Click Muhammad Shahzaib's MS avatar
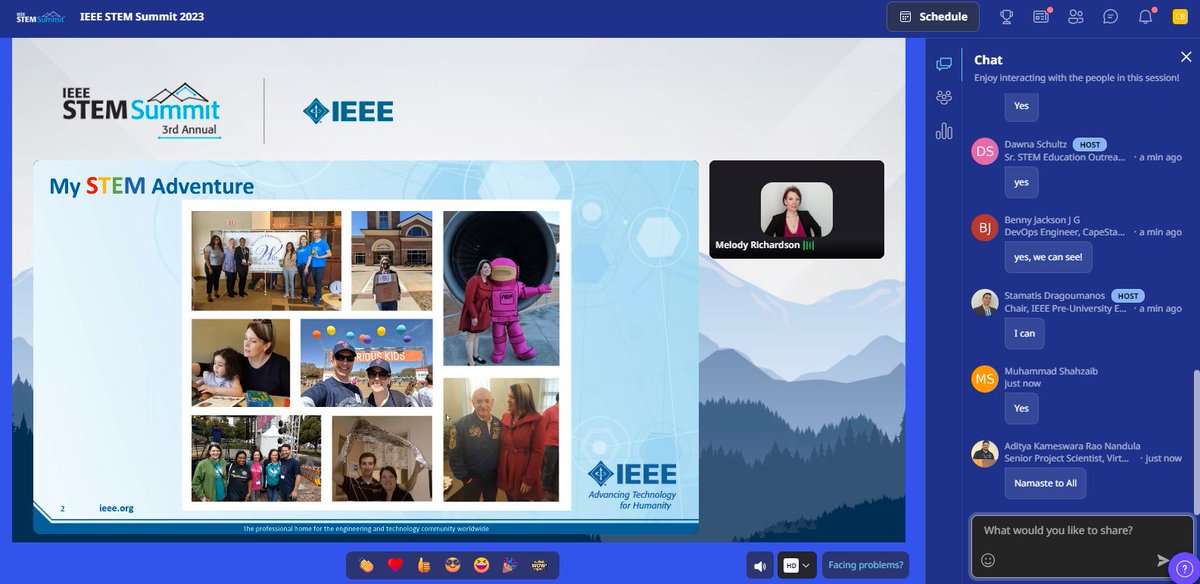 (985, 378)
